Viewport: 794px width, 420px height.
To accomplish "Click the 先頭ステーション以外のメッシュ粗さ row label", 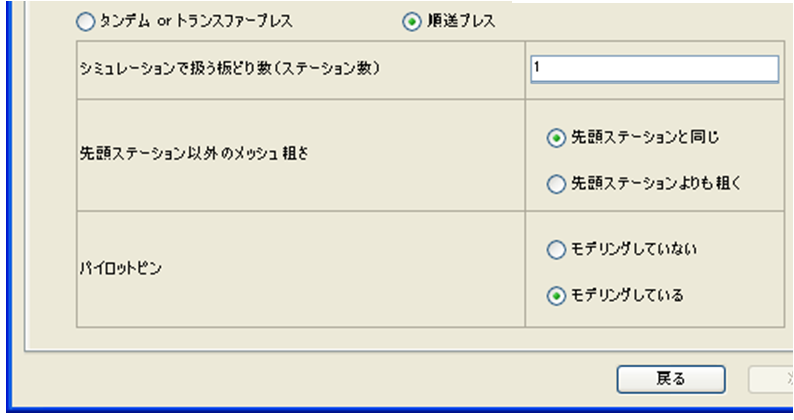I will [193, 153].
